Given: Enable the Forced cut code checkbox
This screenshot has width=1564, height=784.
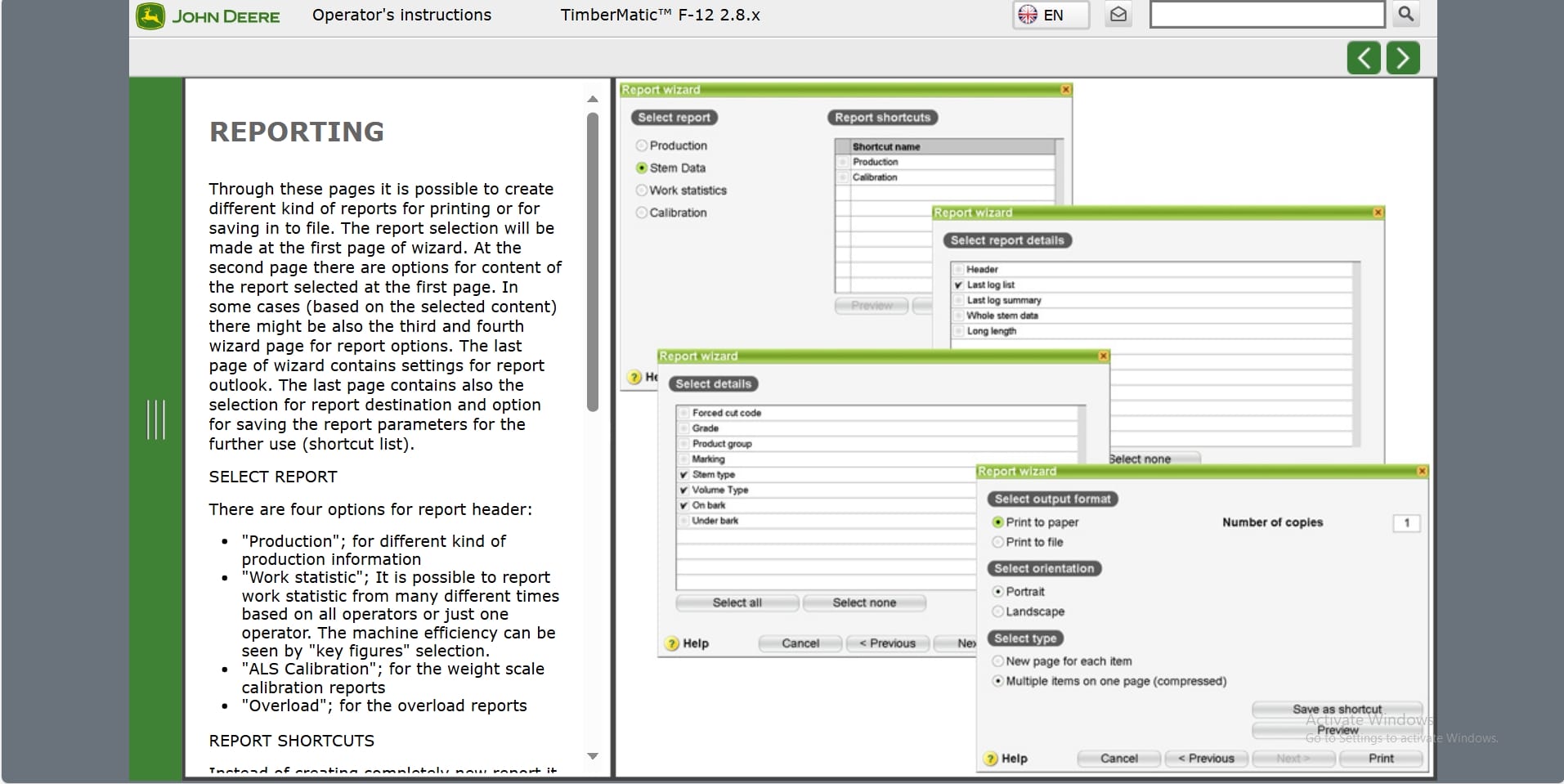Looking at the screenshot, I should point(683,413).
